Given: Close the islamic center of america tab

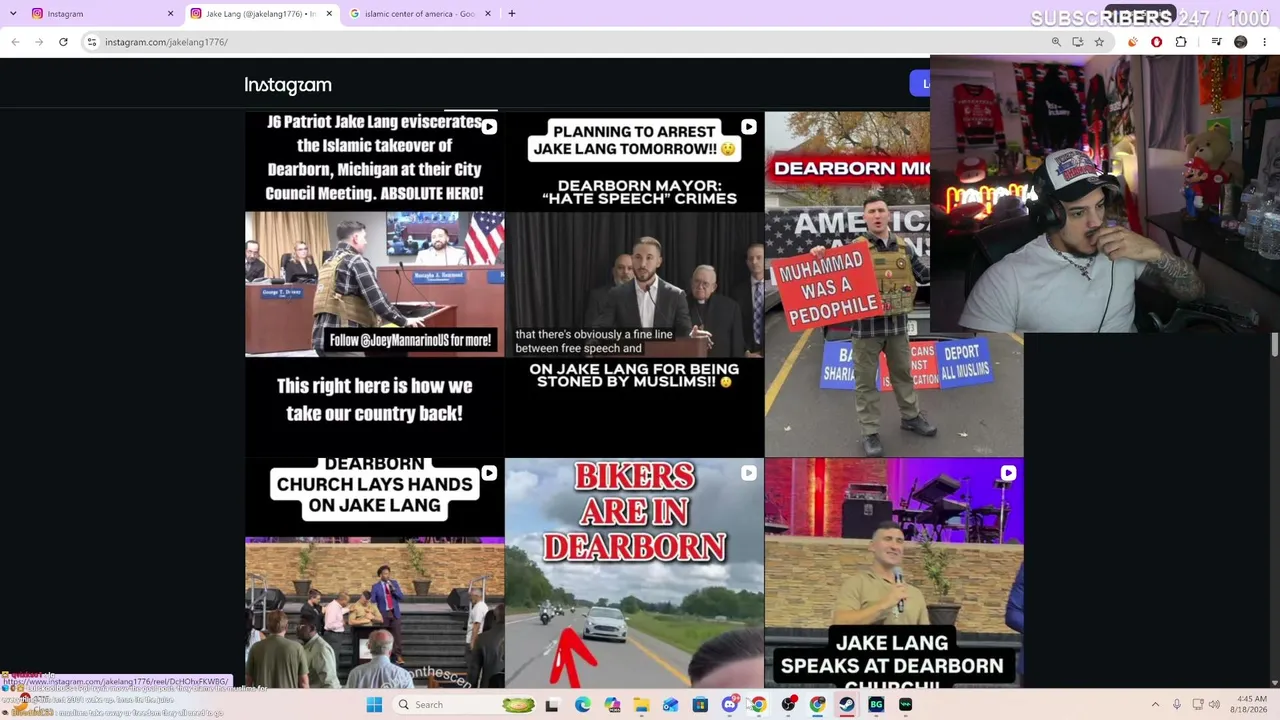Looking at the screenshot, I should tap(488, 14).
